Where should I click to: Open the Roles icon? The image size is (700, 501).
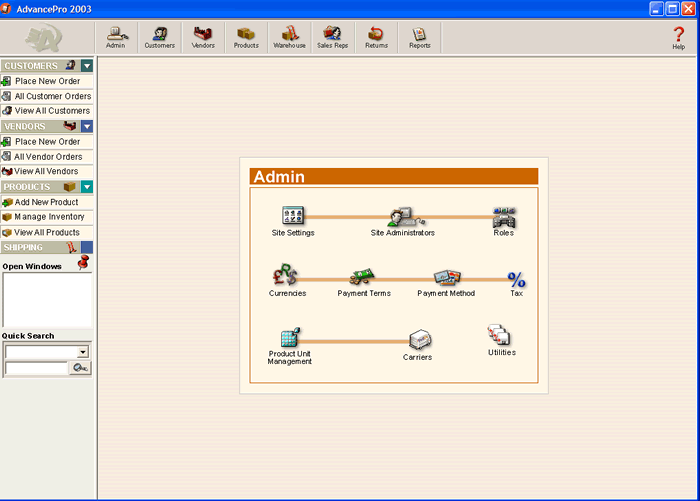point(504,221)
